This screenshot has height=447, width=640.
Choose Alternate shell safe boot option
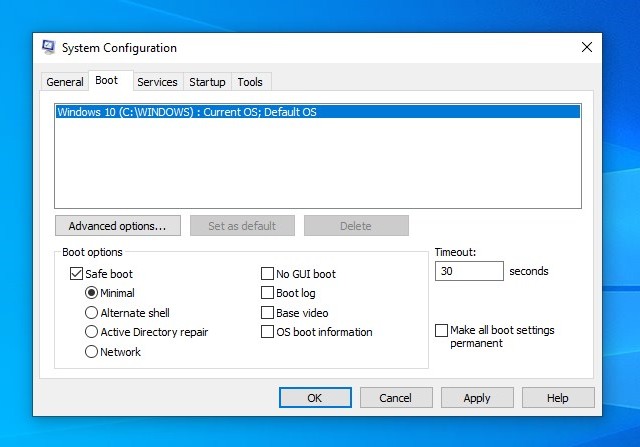pos(91,313)
